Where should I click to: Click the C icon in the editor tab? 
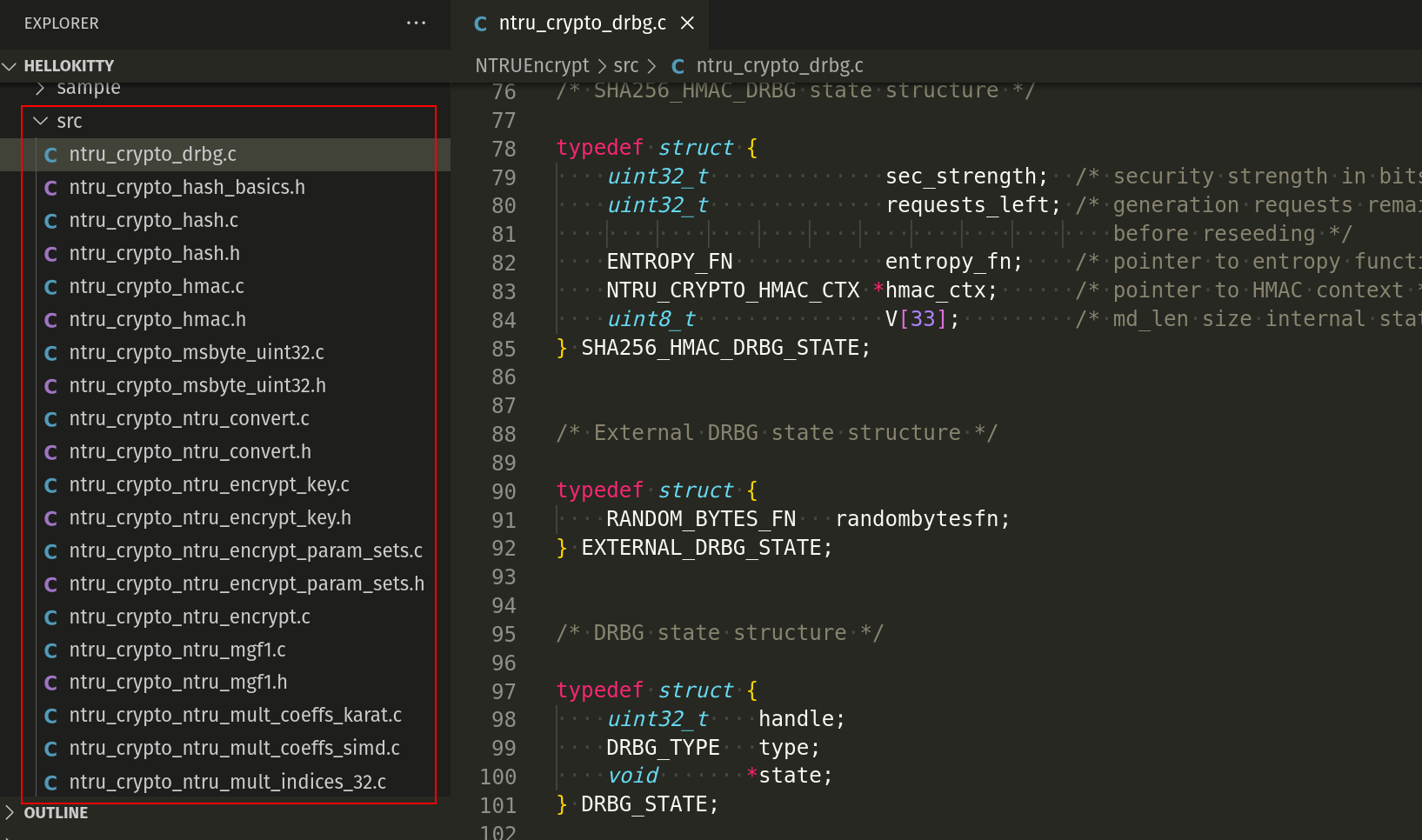[x=480, y=23]
